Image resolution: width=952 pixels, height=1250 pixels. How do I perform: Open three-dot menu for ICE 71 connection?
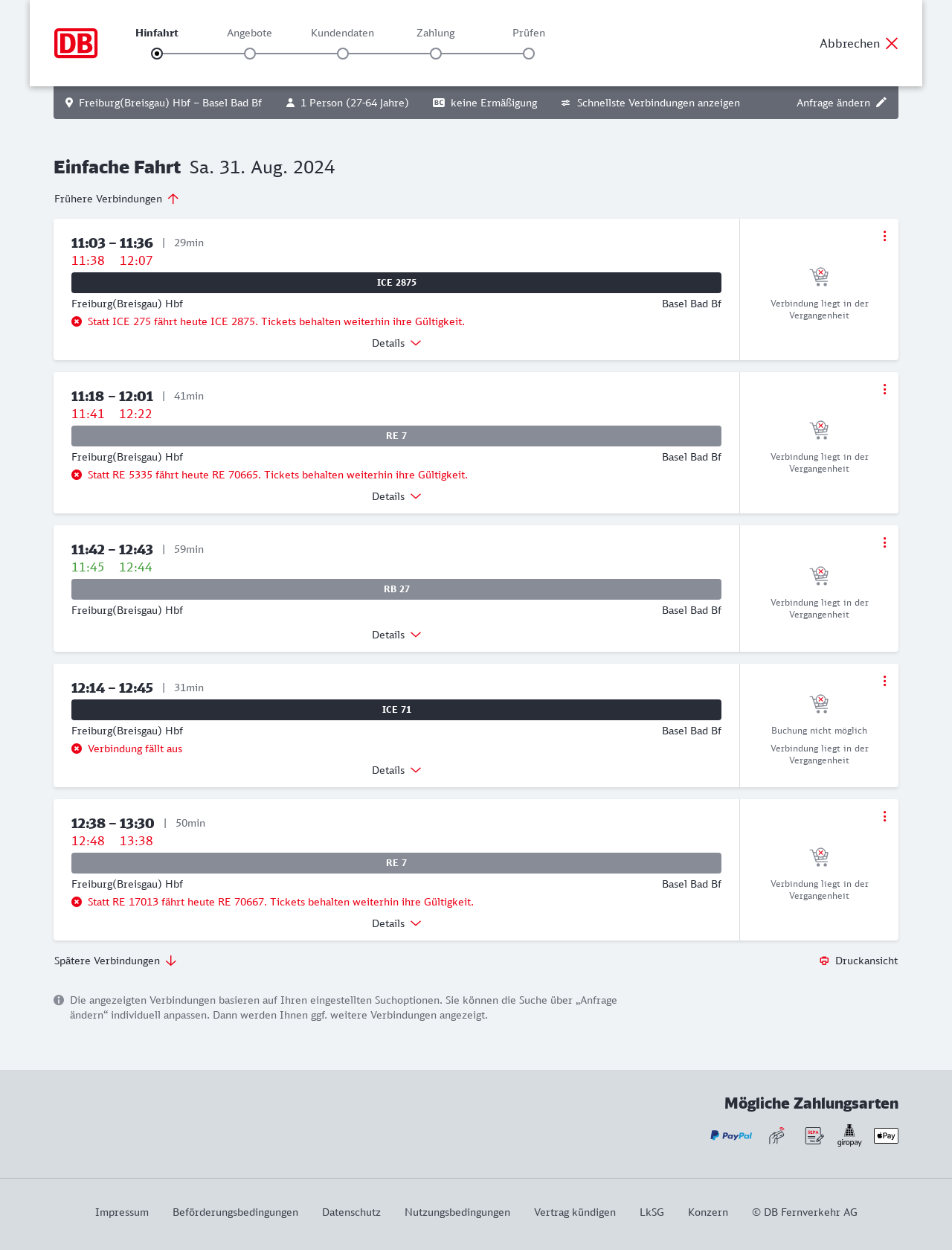(x=884, y=681)
